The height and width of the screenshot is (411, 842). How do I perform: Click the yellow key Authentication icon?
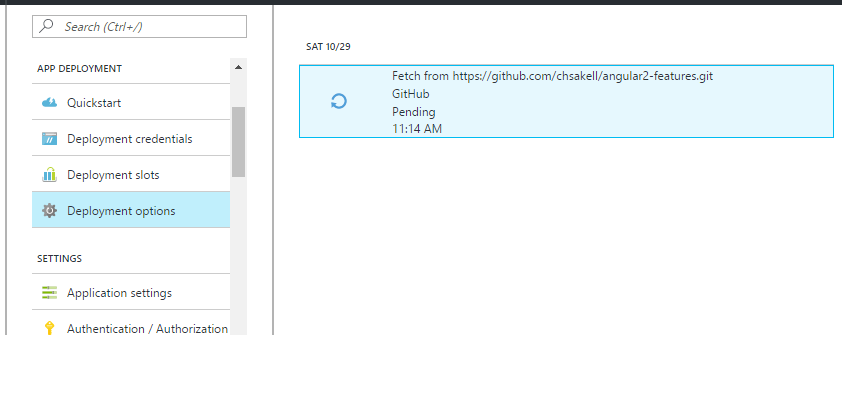pos(49,328)
